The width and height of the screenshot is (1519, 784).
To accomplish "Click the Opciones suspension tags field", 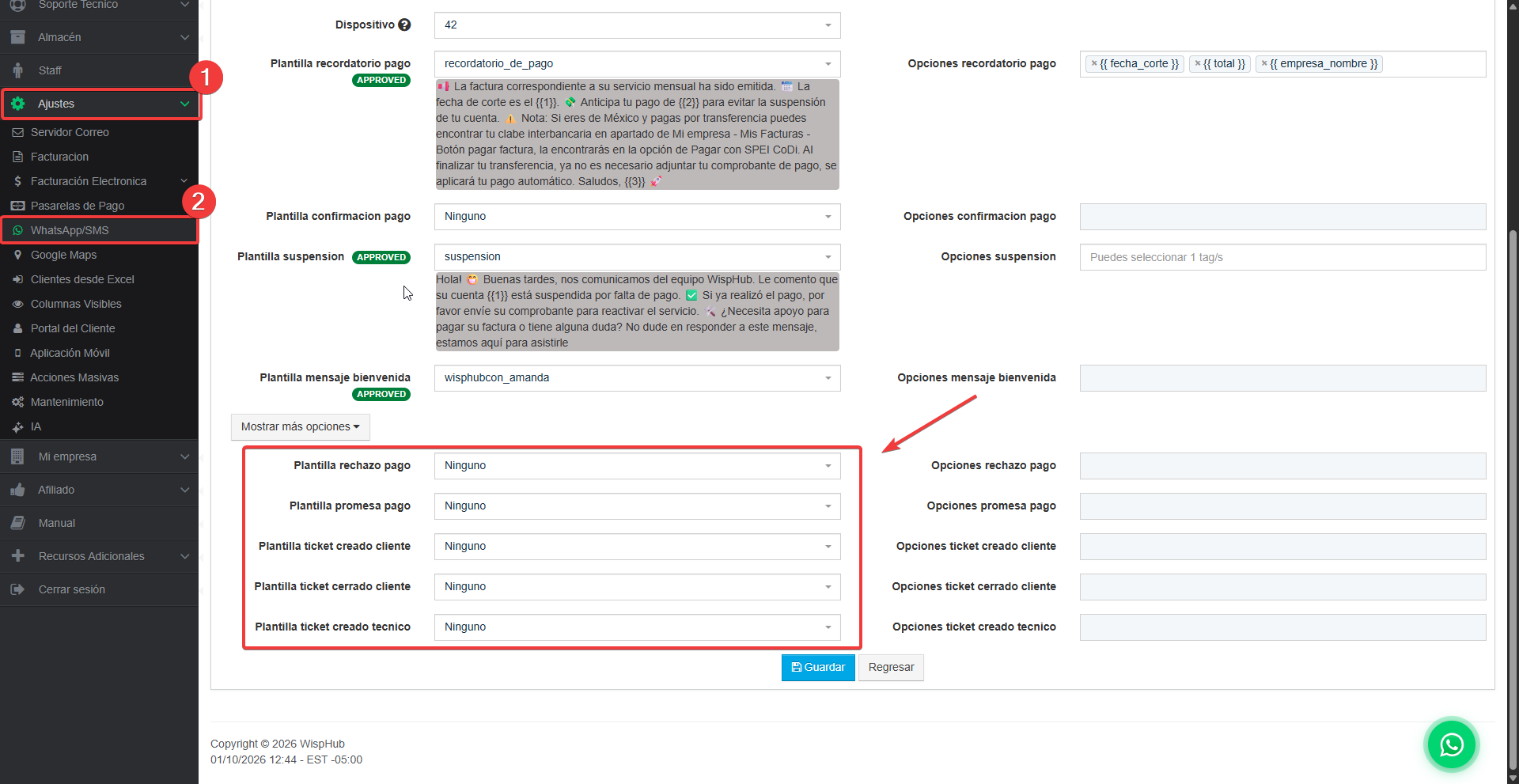I will (x=1282, y=257).
